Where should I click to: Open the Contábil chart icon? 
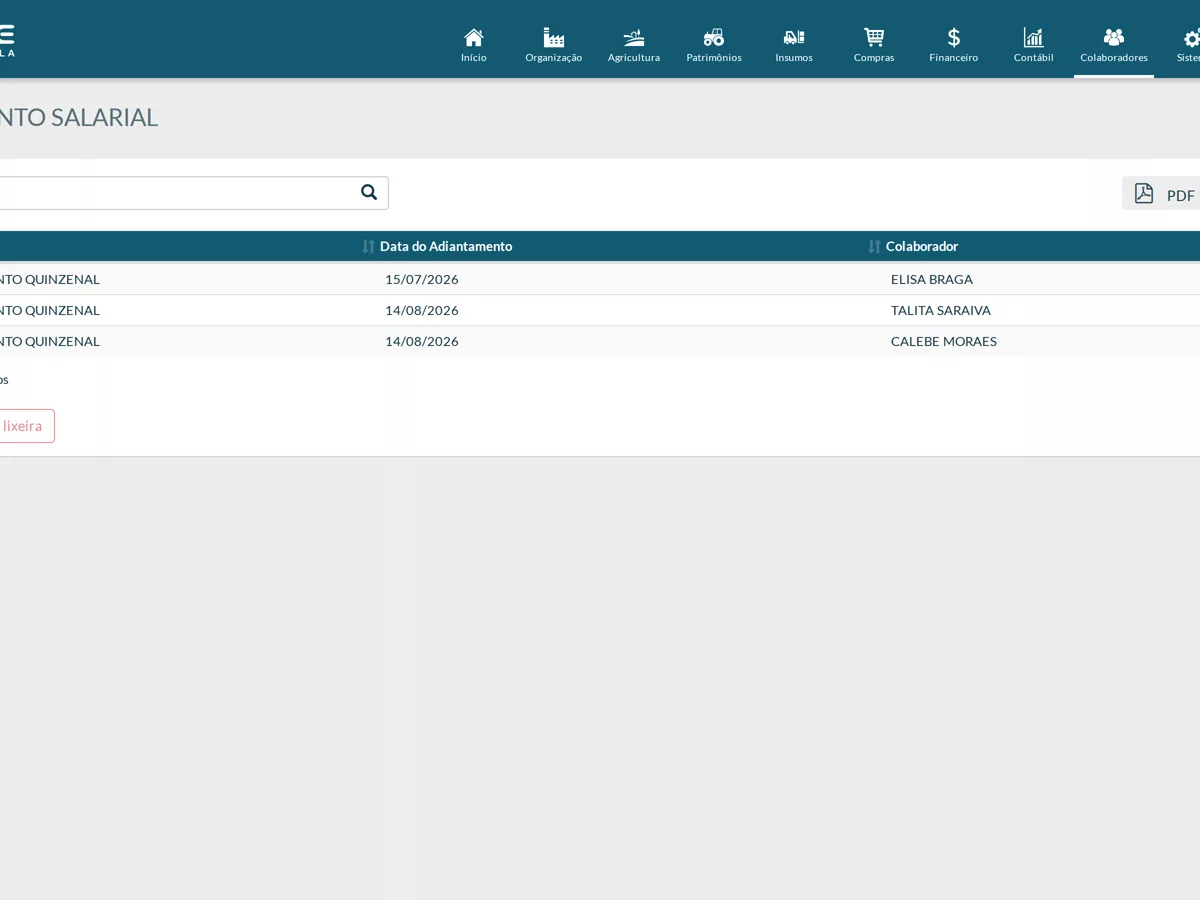point(1034,38)
